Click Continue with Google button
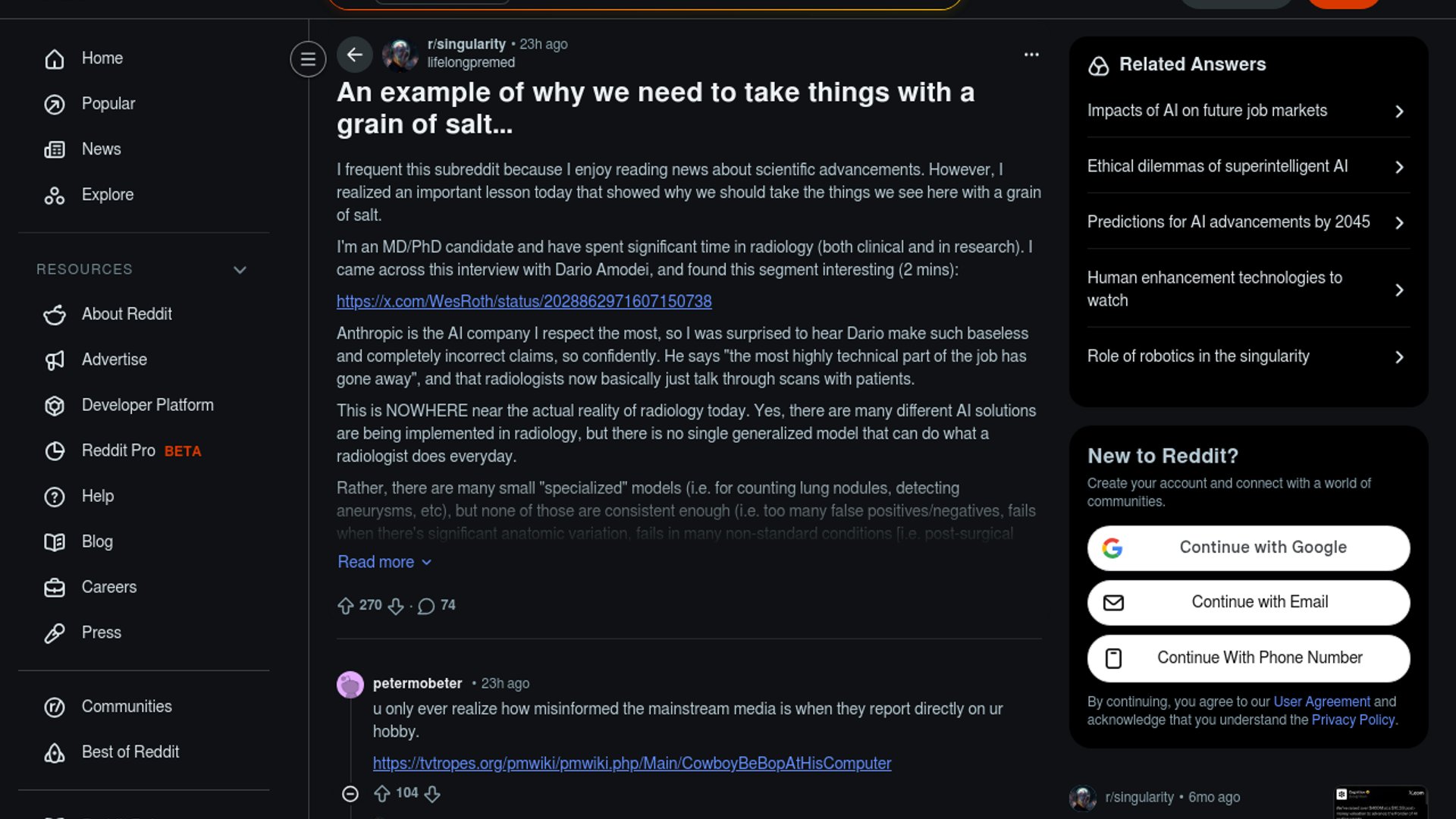The width and height of the screenshot is (1456, 819). tap(1248, 548)
